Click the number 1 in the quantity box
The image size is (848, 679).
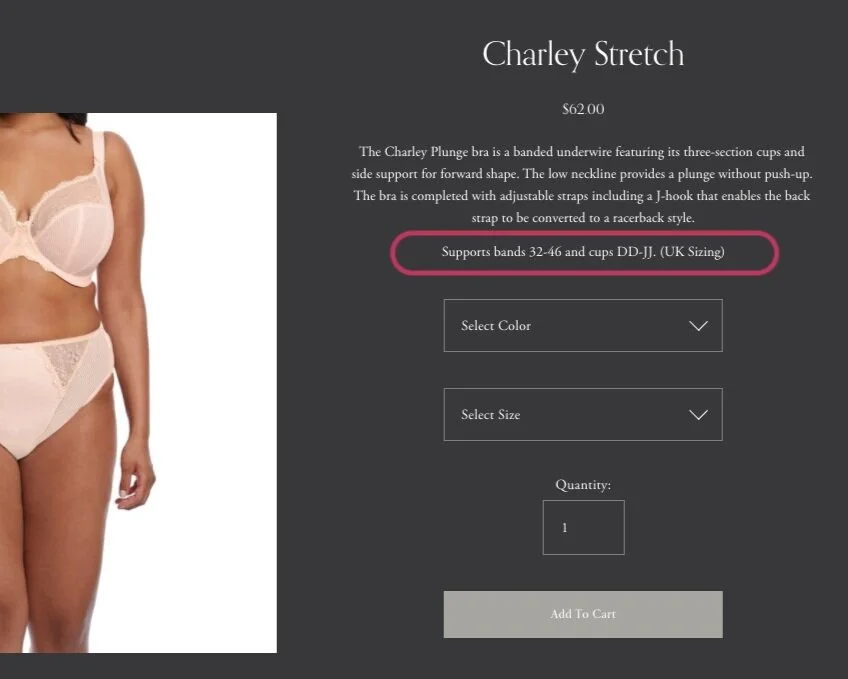click(x=565, y=528)
